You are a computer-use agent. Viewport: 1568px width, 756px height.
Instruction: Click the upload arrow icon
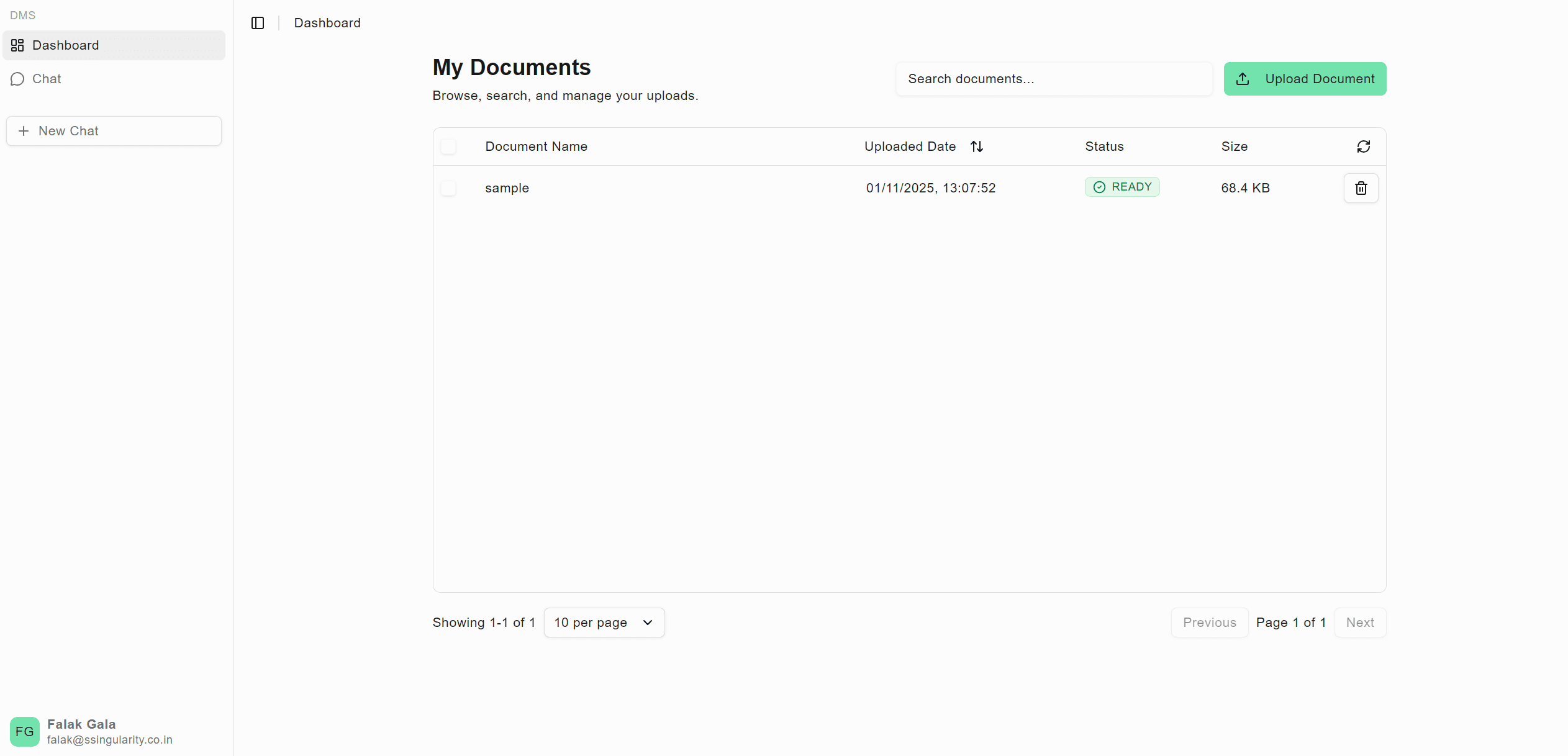point(1243,79)
